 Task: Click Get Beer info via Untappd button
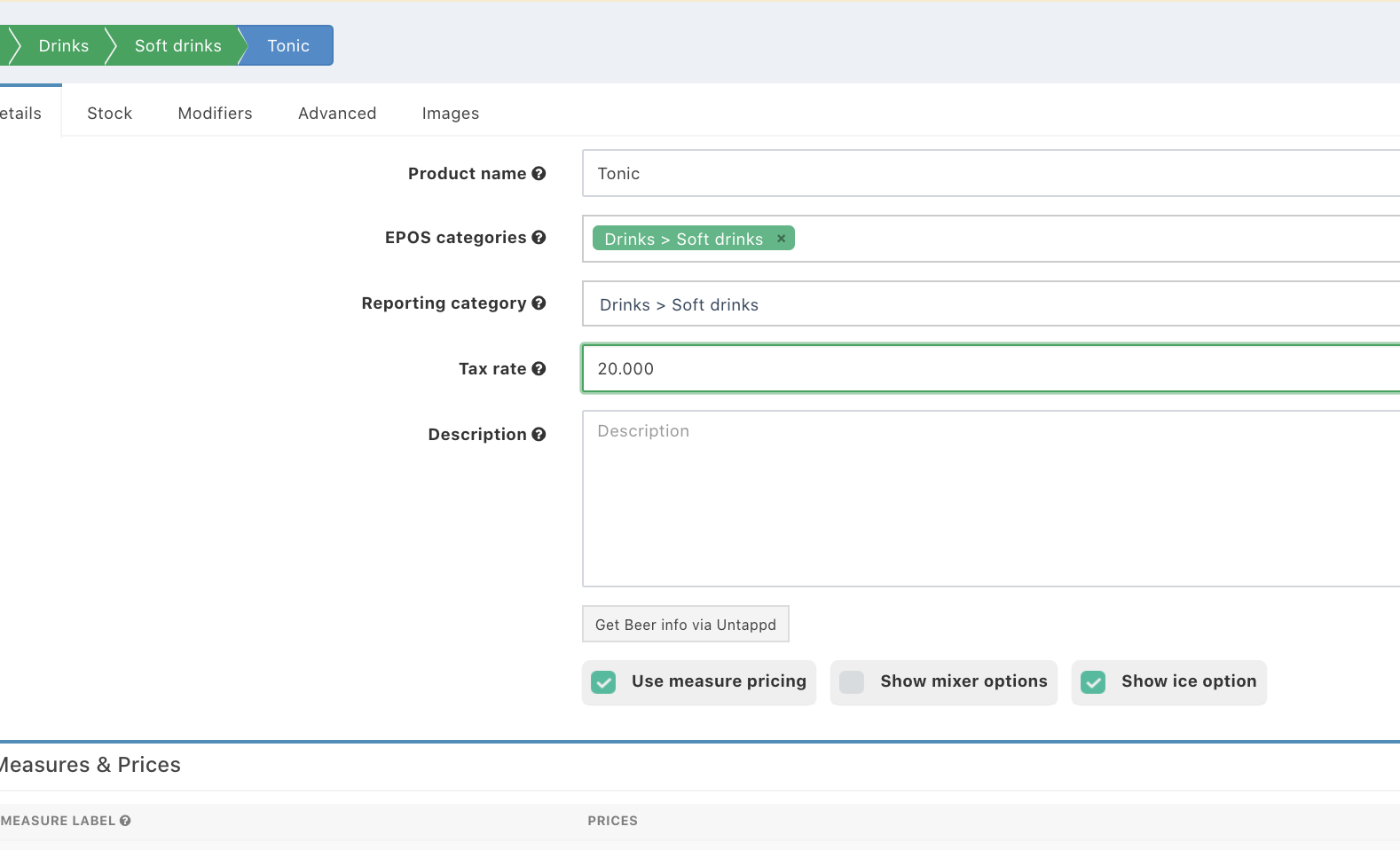(685, 625)
